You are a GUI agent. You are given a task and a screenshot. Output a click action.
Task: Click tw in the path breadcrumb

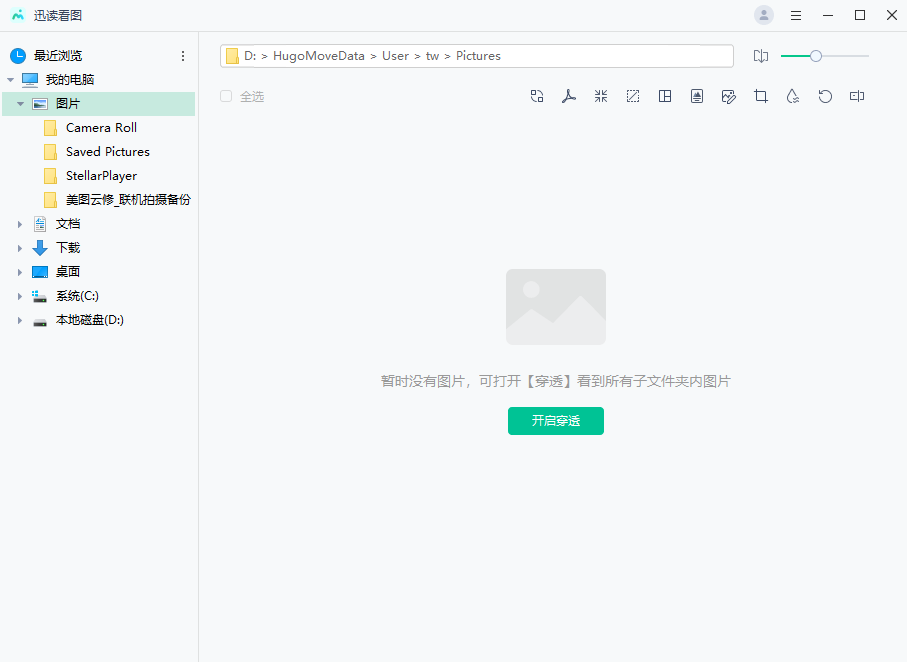pos(432,56)
